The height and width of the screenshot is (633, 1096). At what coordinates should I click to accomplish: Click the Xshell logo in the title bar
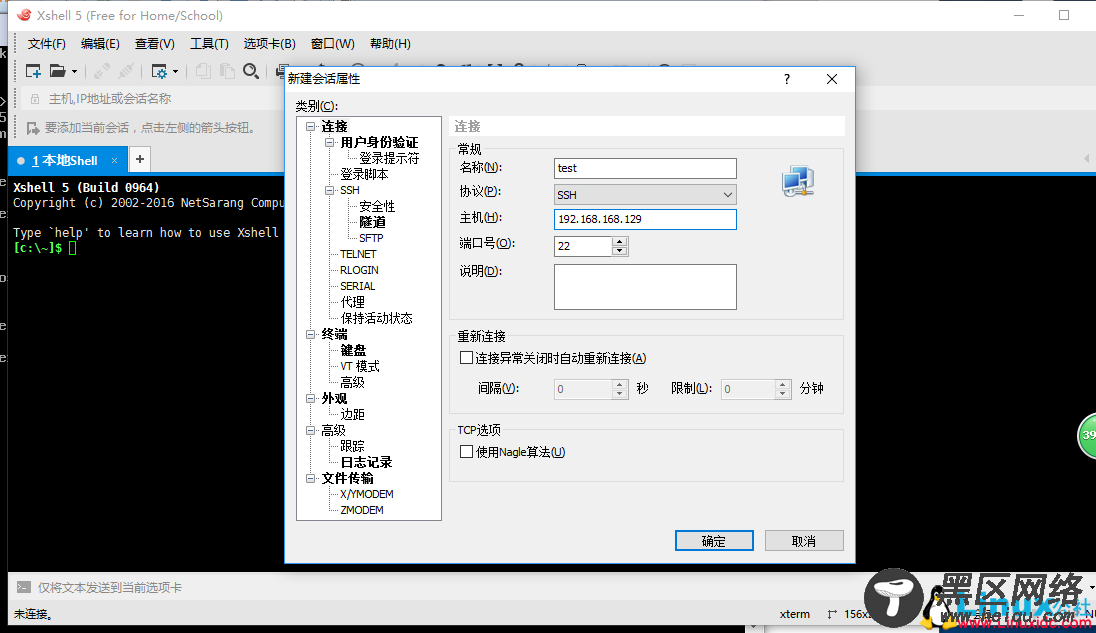[24, 15]
